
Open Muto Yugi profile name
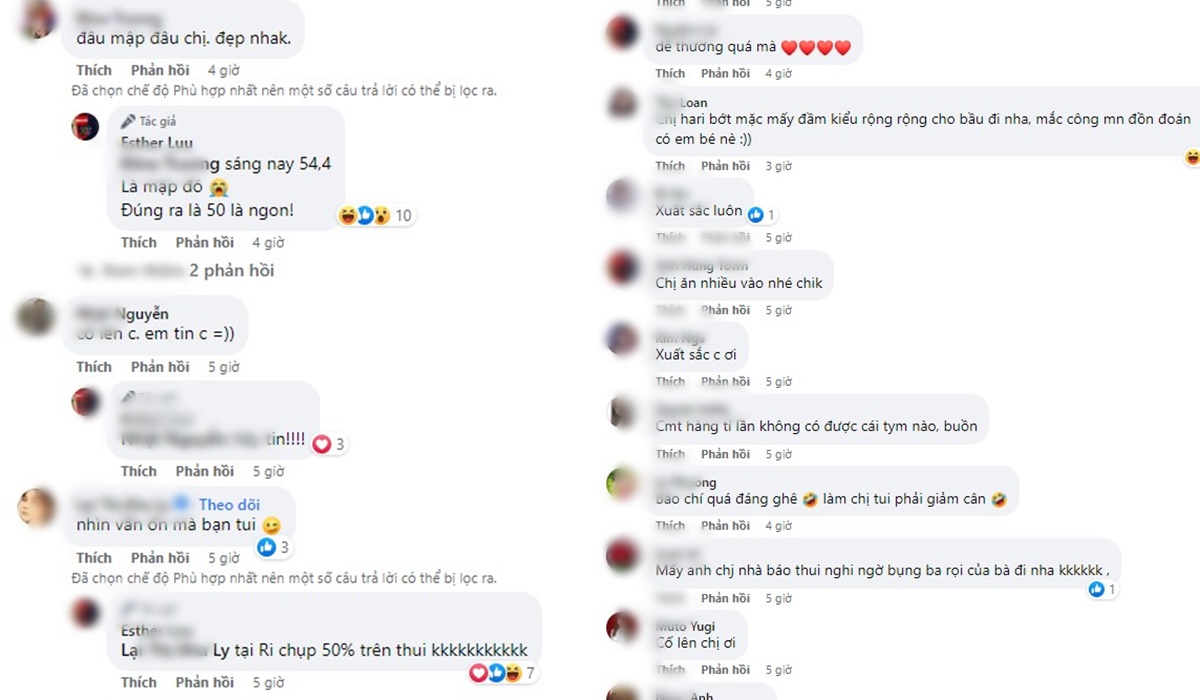coord(685,627)
